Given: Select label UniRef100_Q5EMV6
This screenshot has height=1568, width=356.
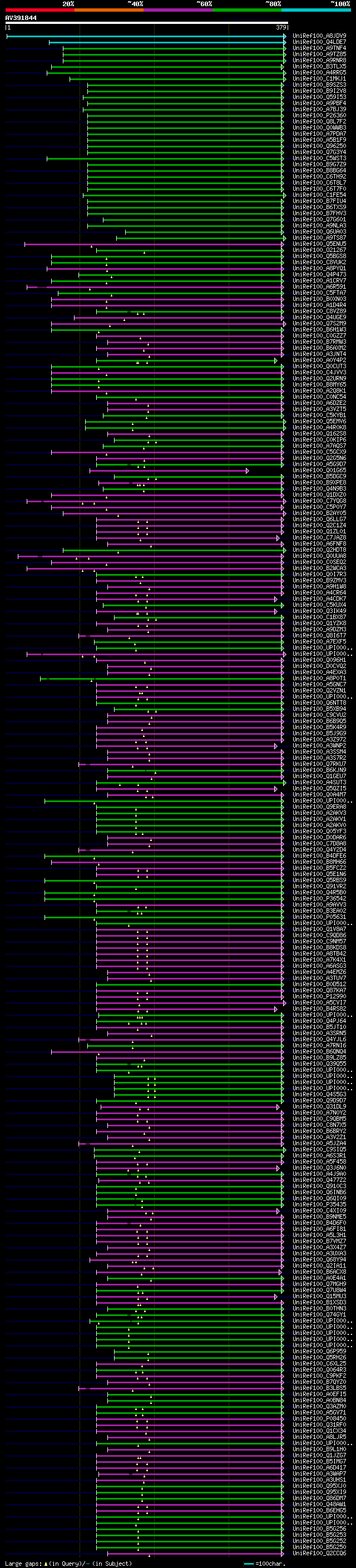Looking at the screenshot, I should click(319, 421).
